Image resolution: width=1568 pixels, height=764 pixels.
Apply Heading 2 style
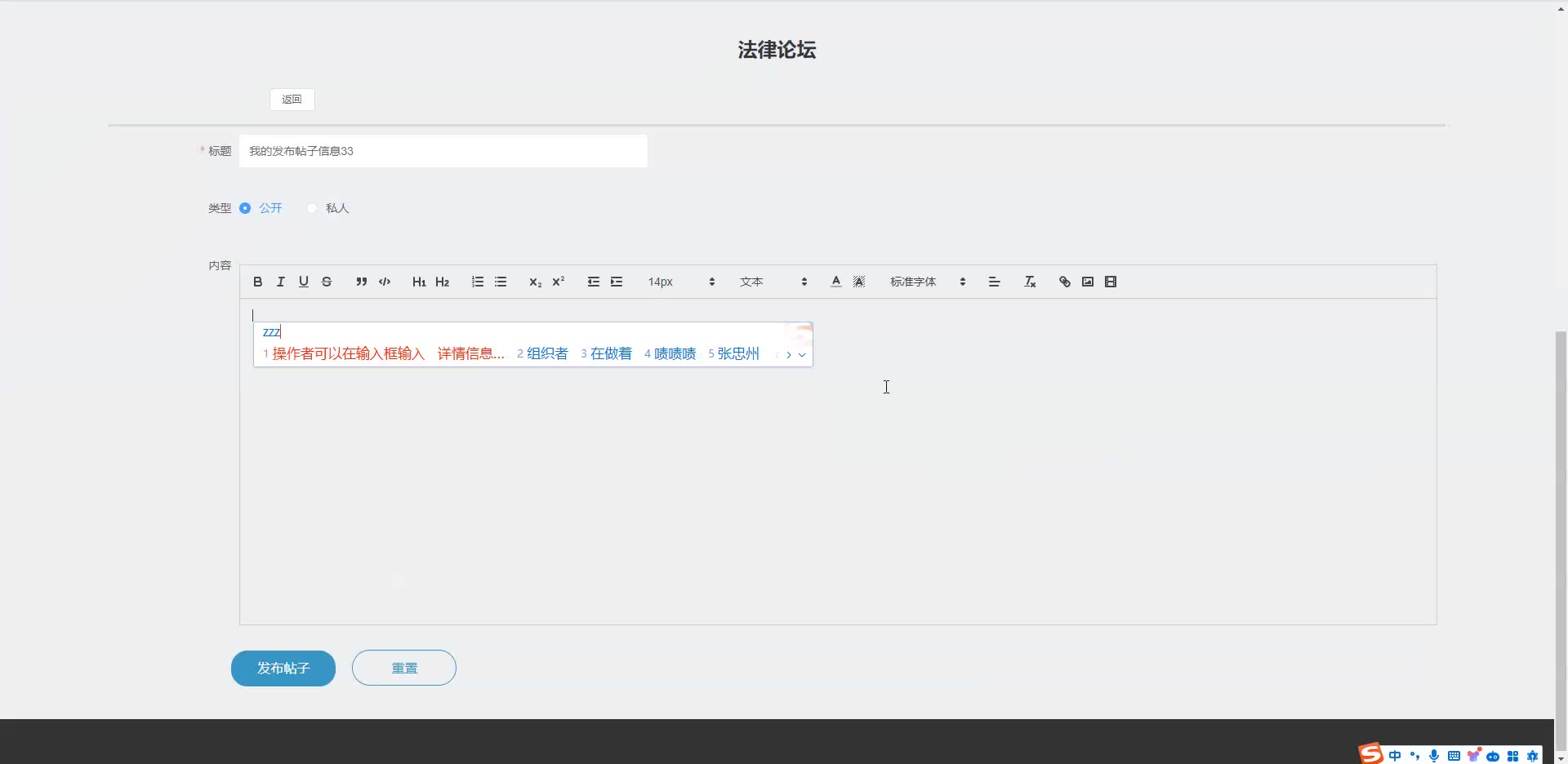(443, 282)
